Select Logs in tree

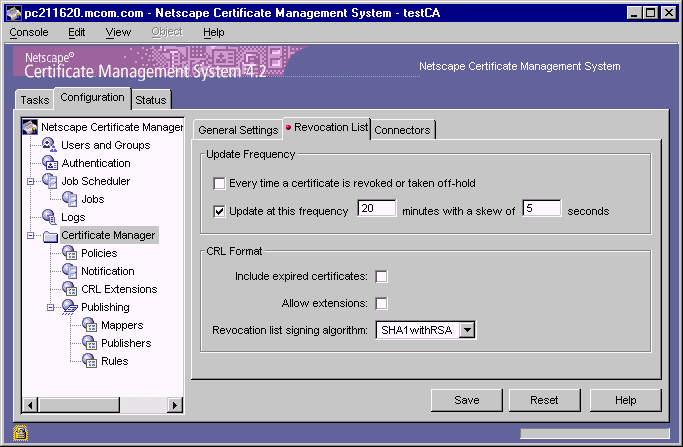(73, 217)
